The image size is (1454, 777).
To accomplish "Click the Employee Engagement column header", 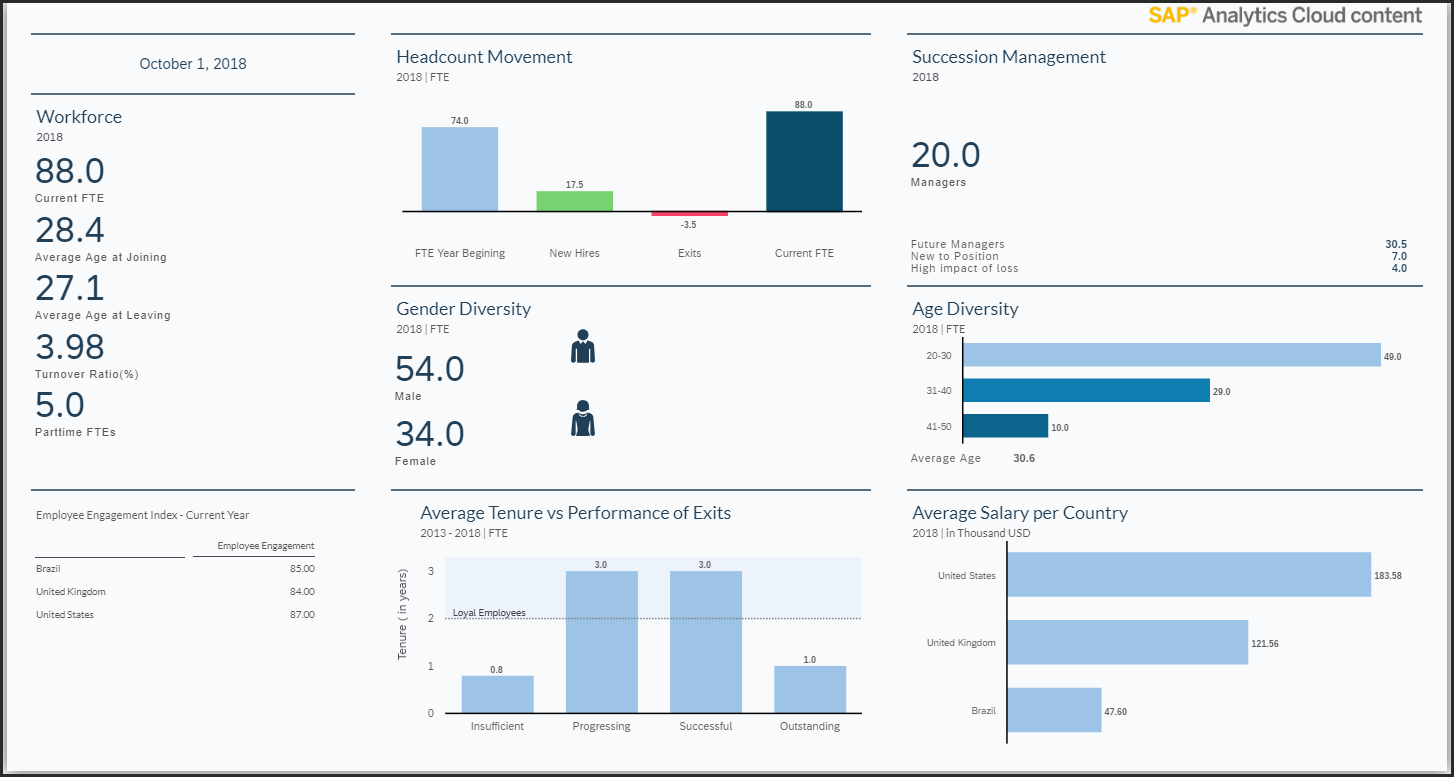I will click(x=266, y=546).
